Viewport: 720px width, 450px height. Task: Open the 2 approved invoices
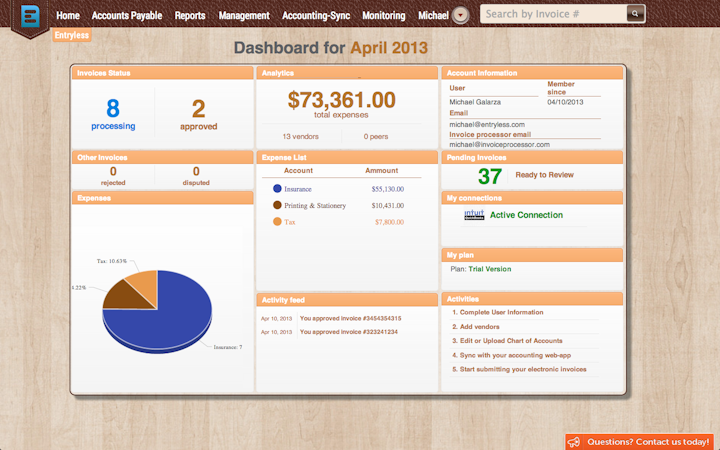pyautogui.click(x=198, y=115)
